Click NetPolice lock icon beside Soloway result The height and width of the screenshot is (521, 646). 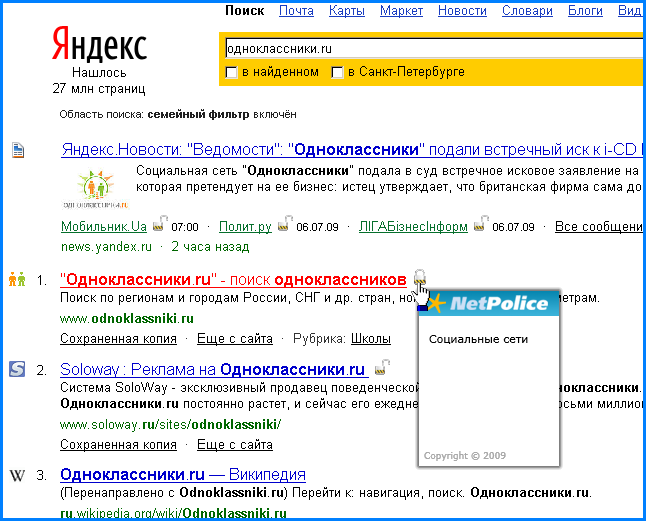coord(382,367)
